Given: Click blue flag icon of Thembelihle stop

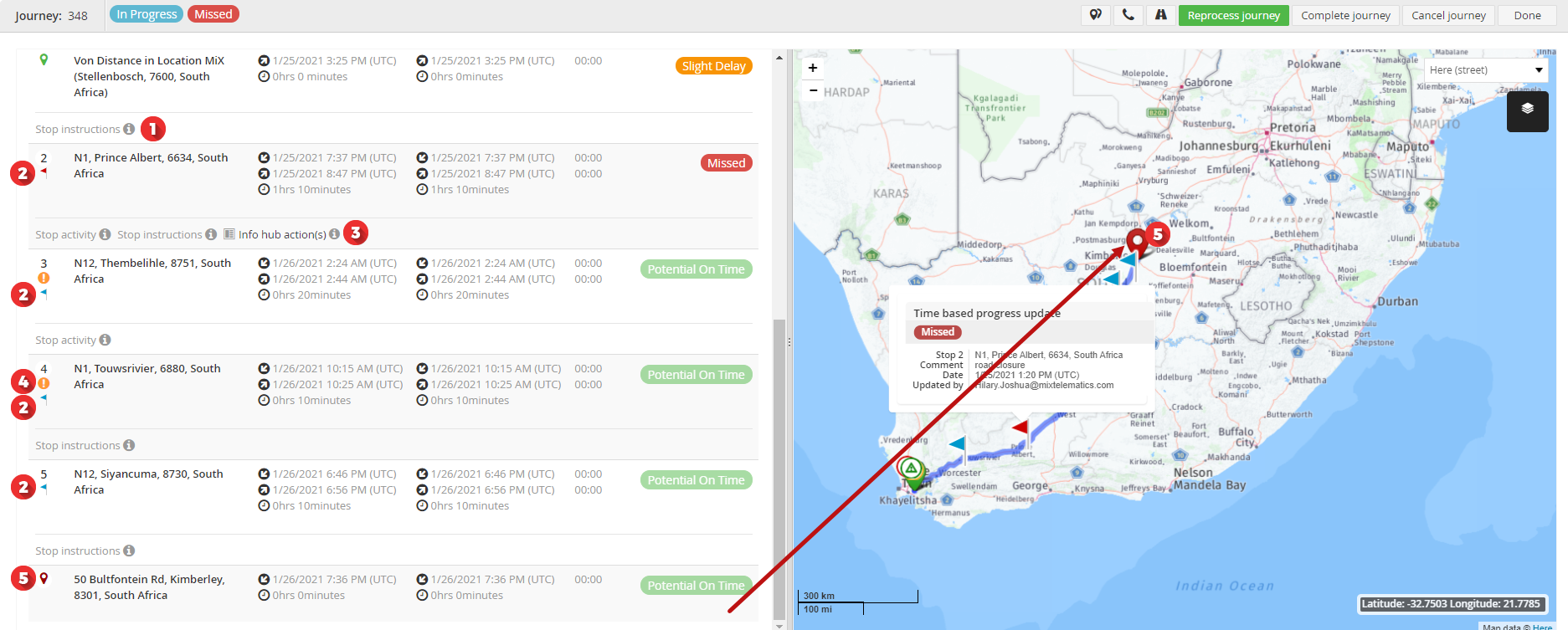Looking at the screenshot, I should click(x=44, y=294).
